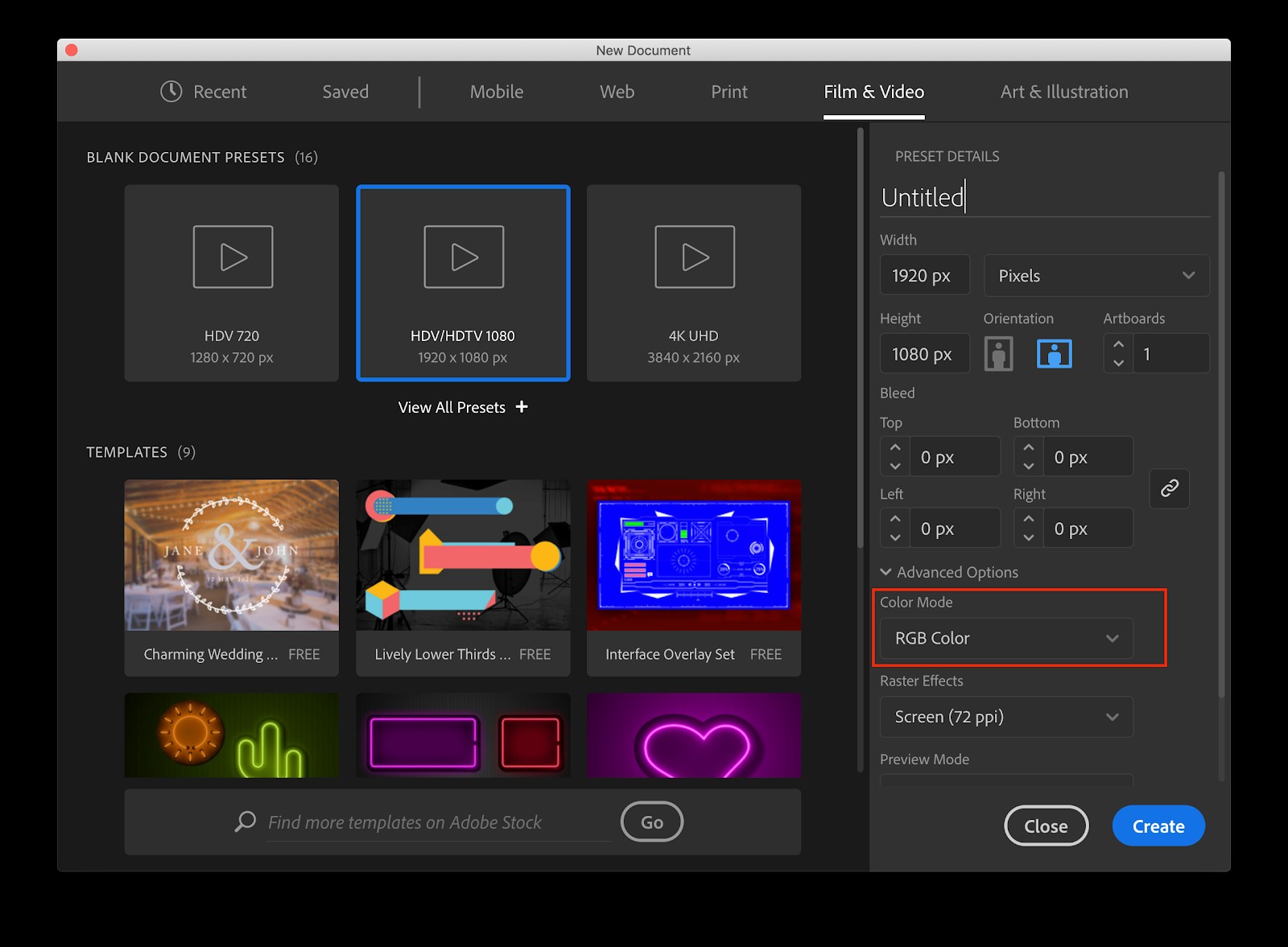Screen dimensions: 1288x947
Task: Click the Create button
Action: pyautogui.click(x=1158, y=826)
